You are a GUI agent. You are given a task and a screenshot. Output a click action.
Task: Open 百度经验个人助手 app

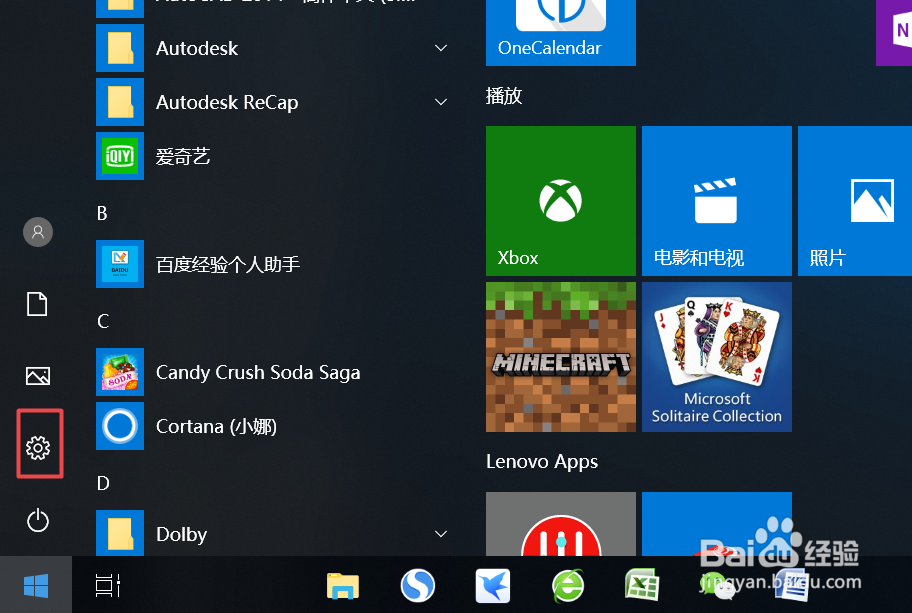(x=273, y=264)
